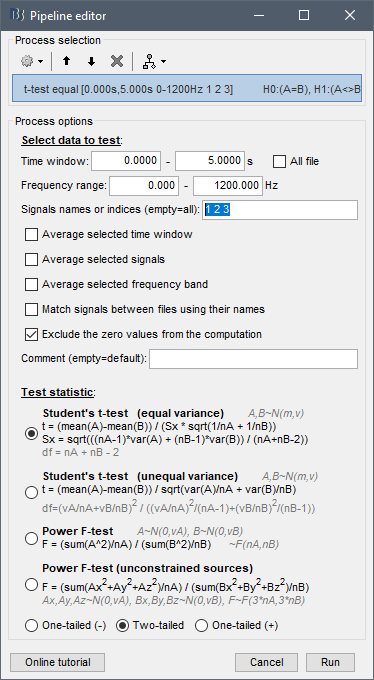374x680 pixels.
Task: Edit the time window start field
Action: (126, 161)
